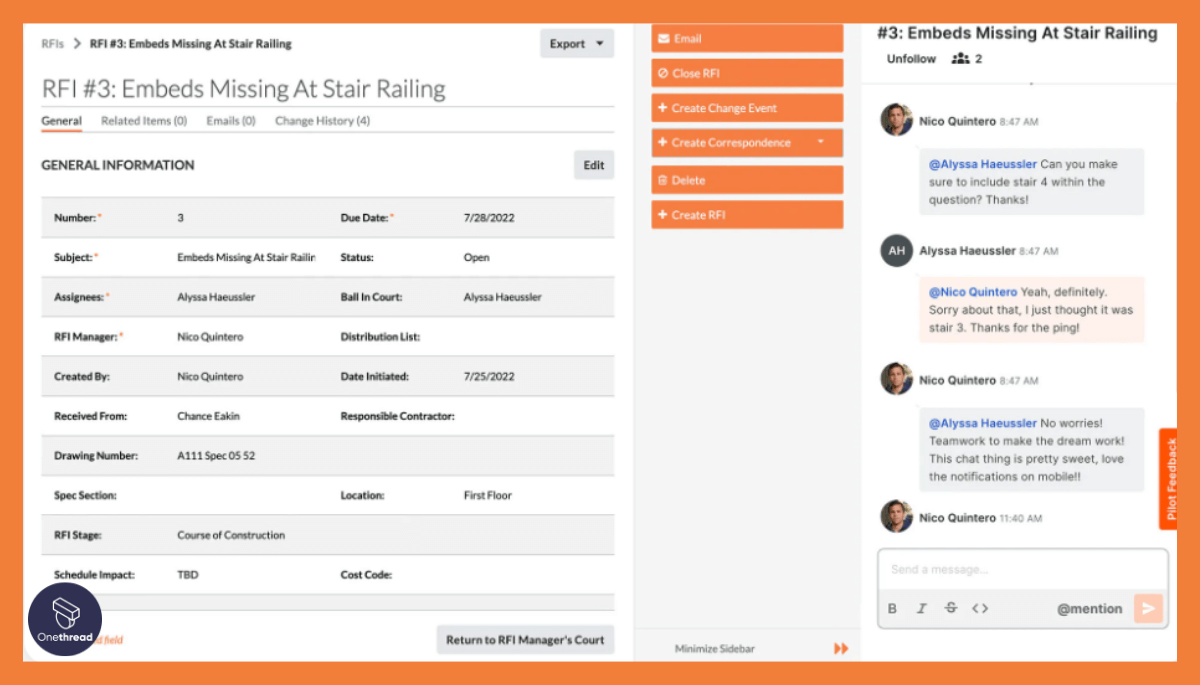Screen dimensions: 1200x685
Task: Click the code formatting icon
Action: (980, 608)
